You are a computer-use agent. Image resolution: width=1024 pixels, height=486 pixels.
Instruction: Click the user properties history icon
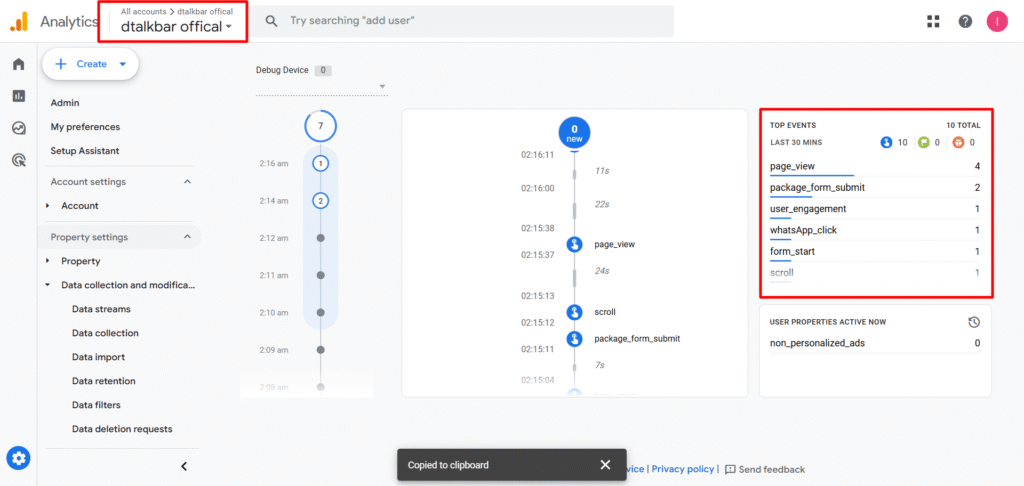pos(973,322)
